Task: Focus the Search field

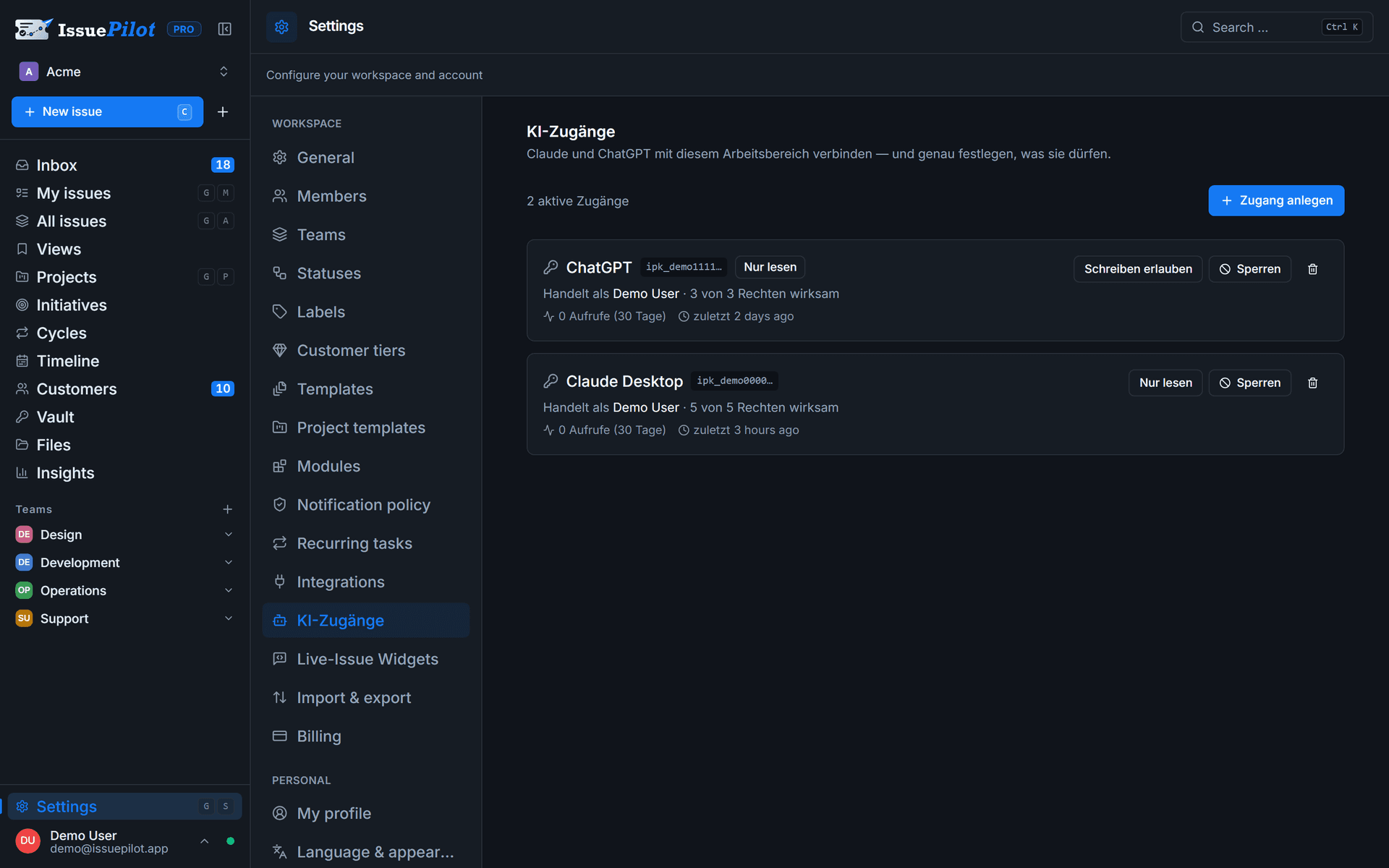Action: tap(1276, 27)
